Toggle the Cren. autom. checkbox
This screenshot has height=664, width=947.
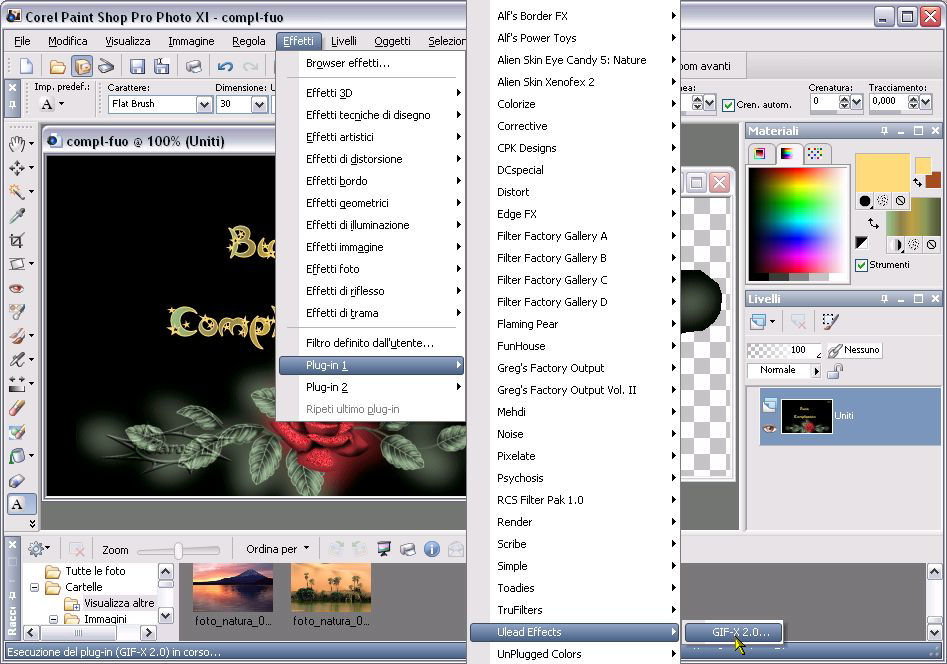point(728,105)
